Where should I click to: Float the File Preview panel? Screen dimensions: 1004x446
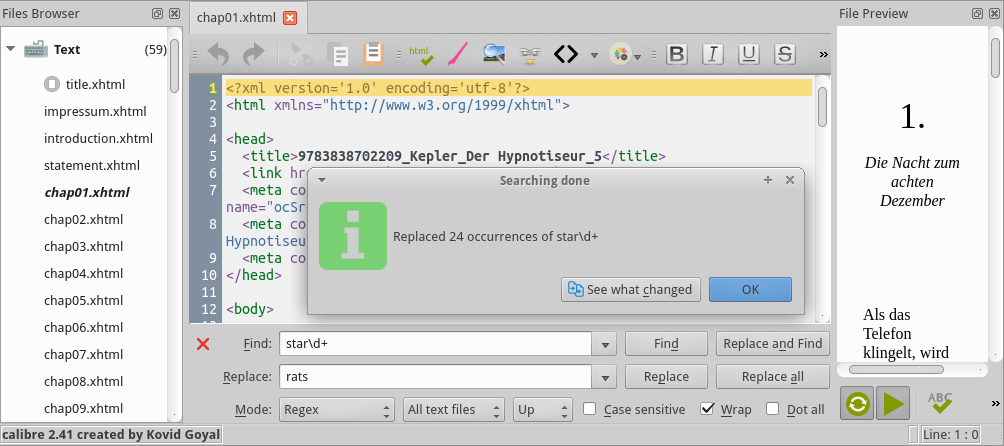point(977,13)
